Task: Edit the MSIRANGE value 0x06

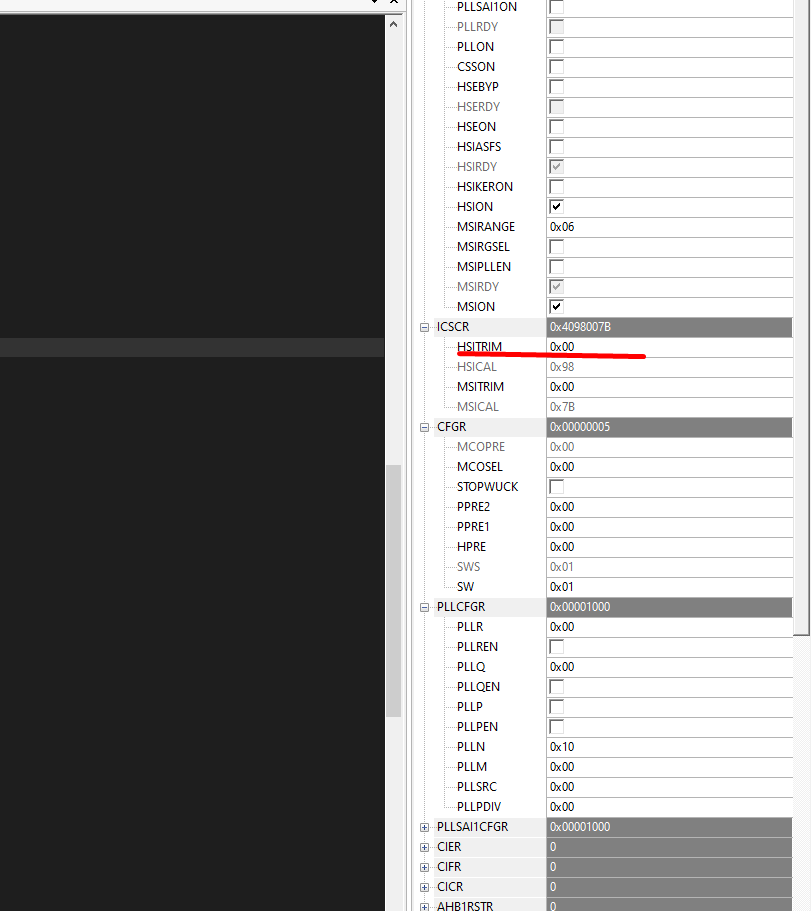Action: click(x=670, y=227)
